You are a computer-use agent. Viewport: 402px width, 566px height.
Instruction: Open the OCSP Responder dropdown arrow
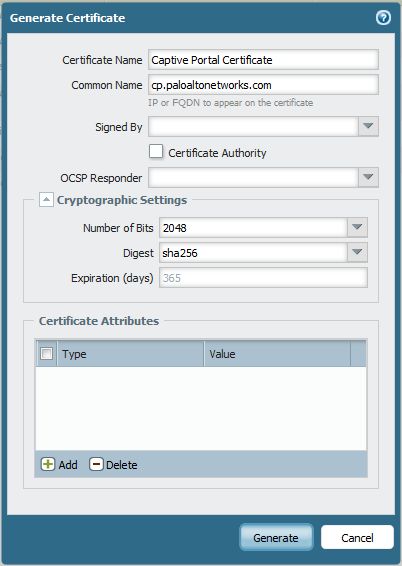pyautogui.click(x=368, y=177)
